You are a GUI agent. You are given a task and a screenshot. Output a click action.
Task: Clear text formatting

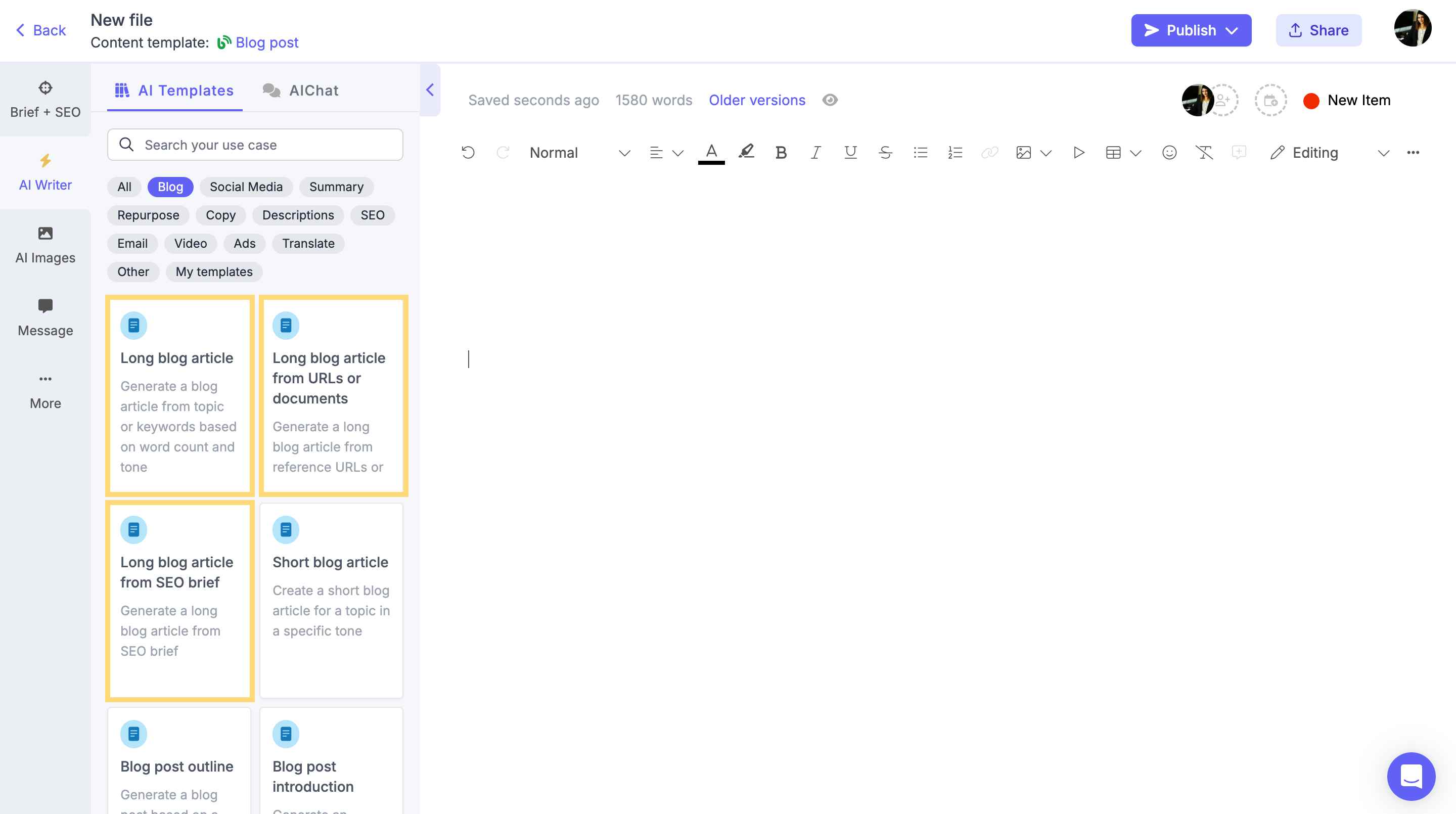[x=1204, y=153]
